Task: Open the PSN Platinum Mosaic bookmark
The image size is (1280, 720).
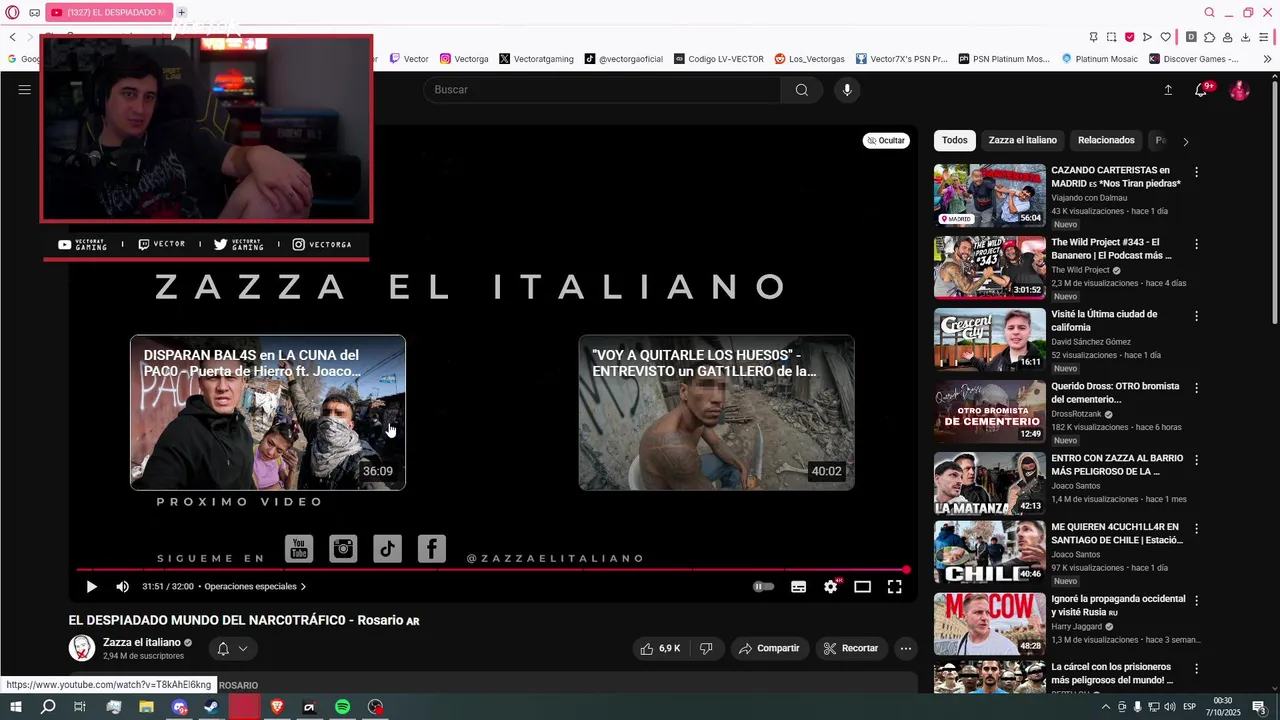Action: pyautogui.click(x=1003, y=59)
